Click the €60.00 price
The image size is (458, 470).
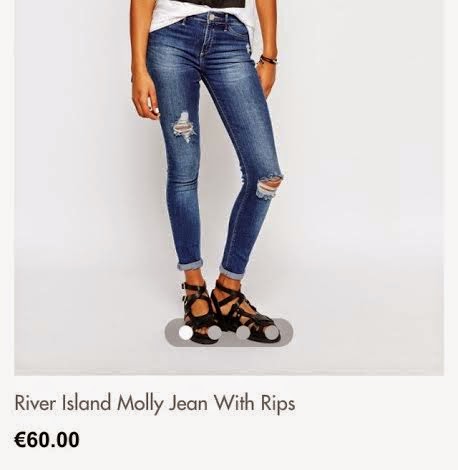pyautogui.click(x=47, y=440)
